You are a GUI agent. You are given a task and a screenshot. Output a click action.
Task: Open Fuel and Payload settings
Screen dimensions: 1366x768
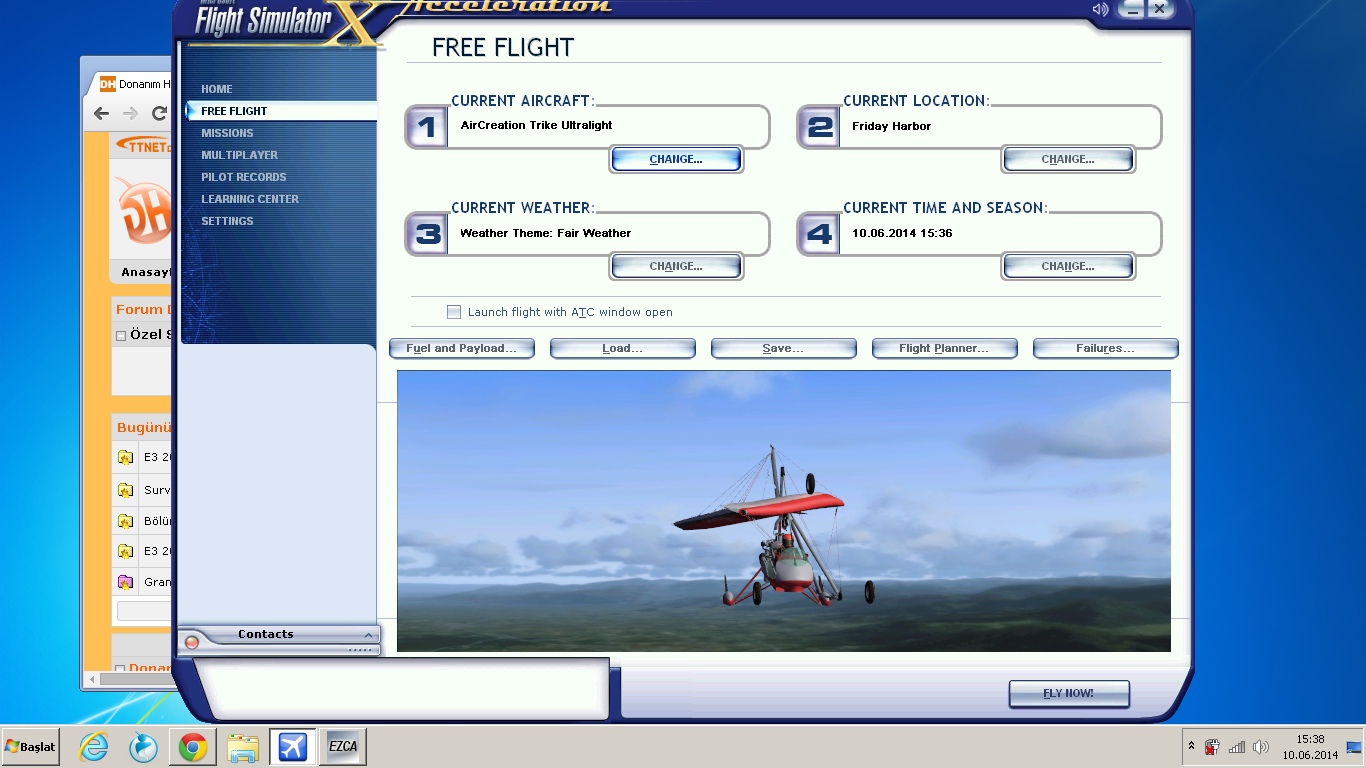pyautogui.click(x=462, y=348)
